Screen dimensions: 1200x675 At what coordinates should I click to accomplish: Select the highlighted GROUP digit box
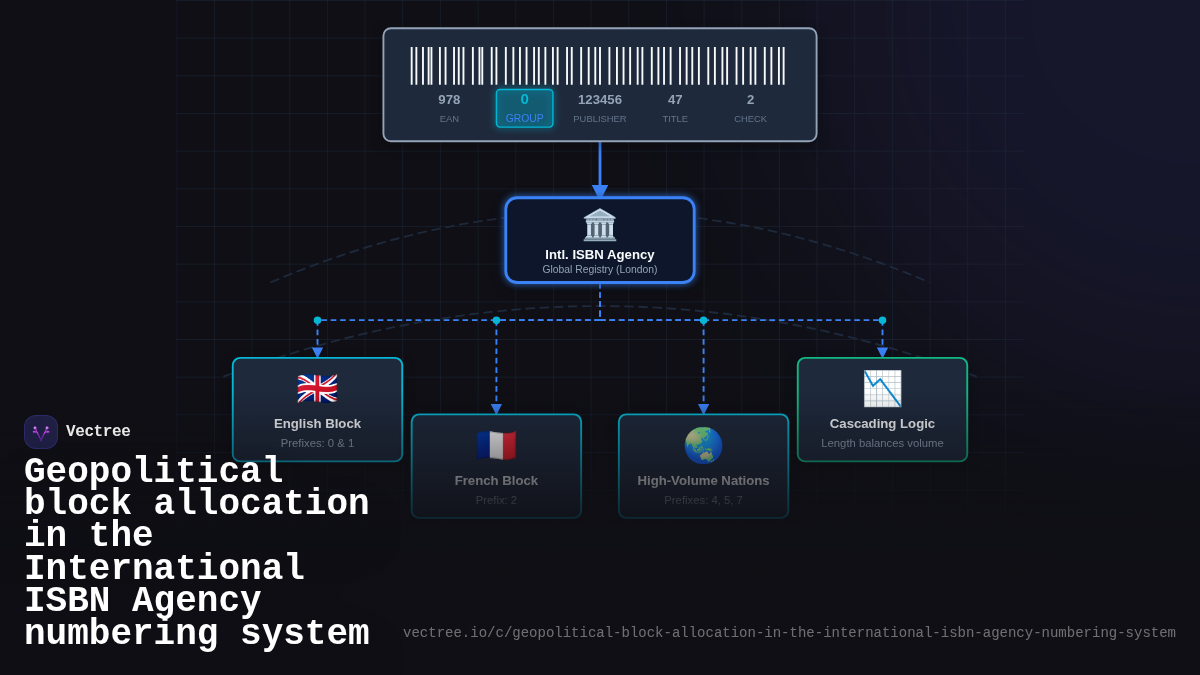[x=524, y=108]
